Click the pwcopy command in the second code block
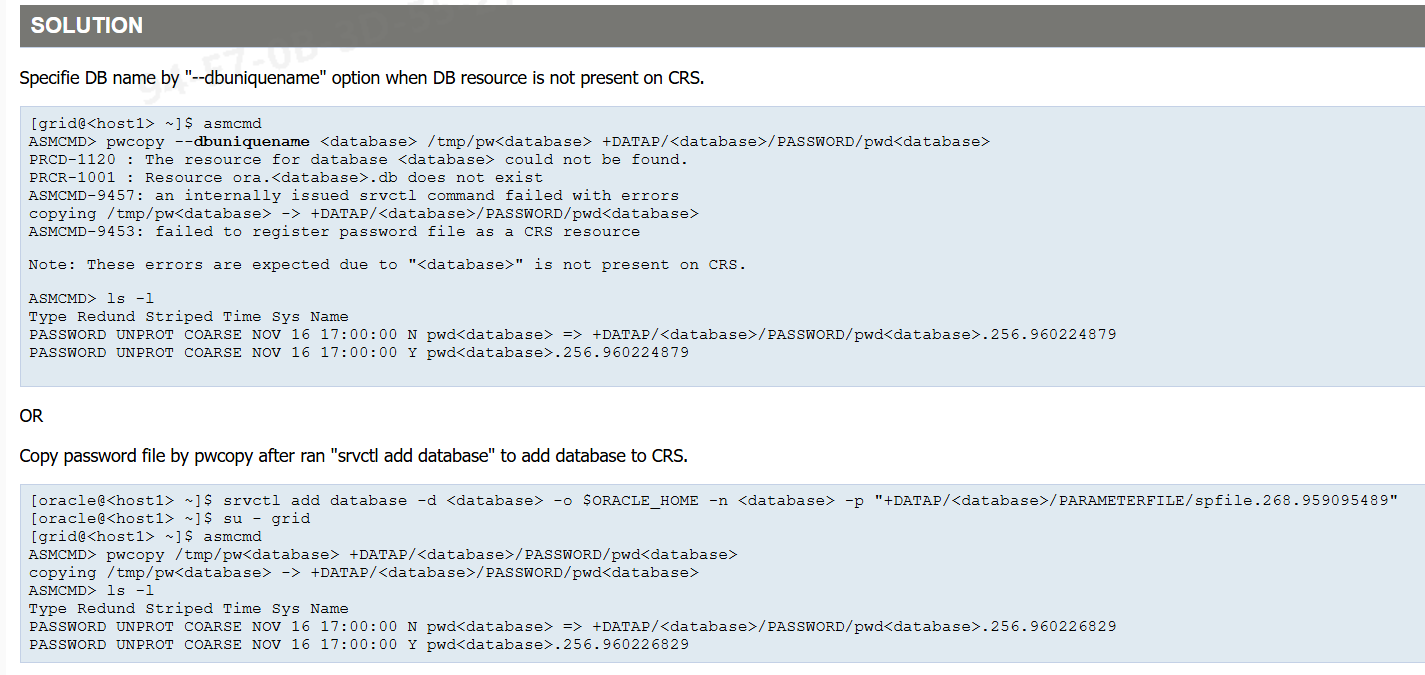1425x675 pixels. [382, 555]
